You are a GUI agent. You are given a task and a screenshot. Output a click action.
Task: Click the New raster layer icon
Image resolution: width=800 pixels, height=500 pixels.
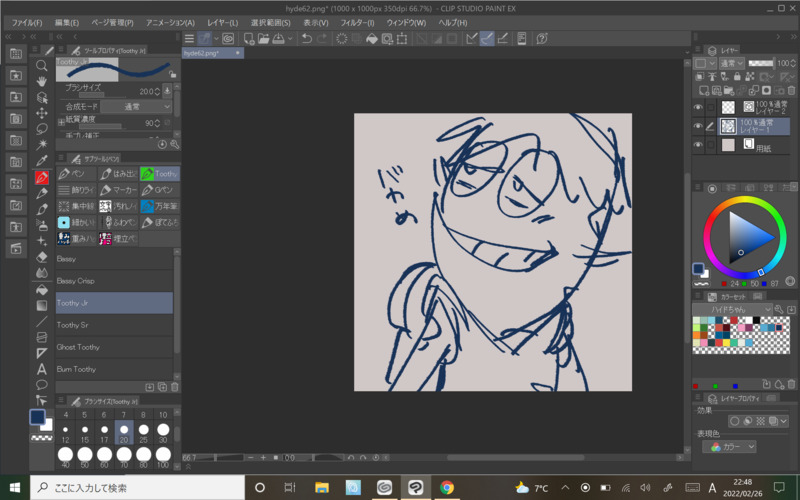pos(704,91)
